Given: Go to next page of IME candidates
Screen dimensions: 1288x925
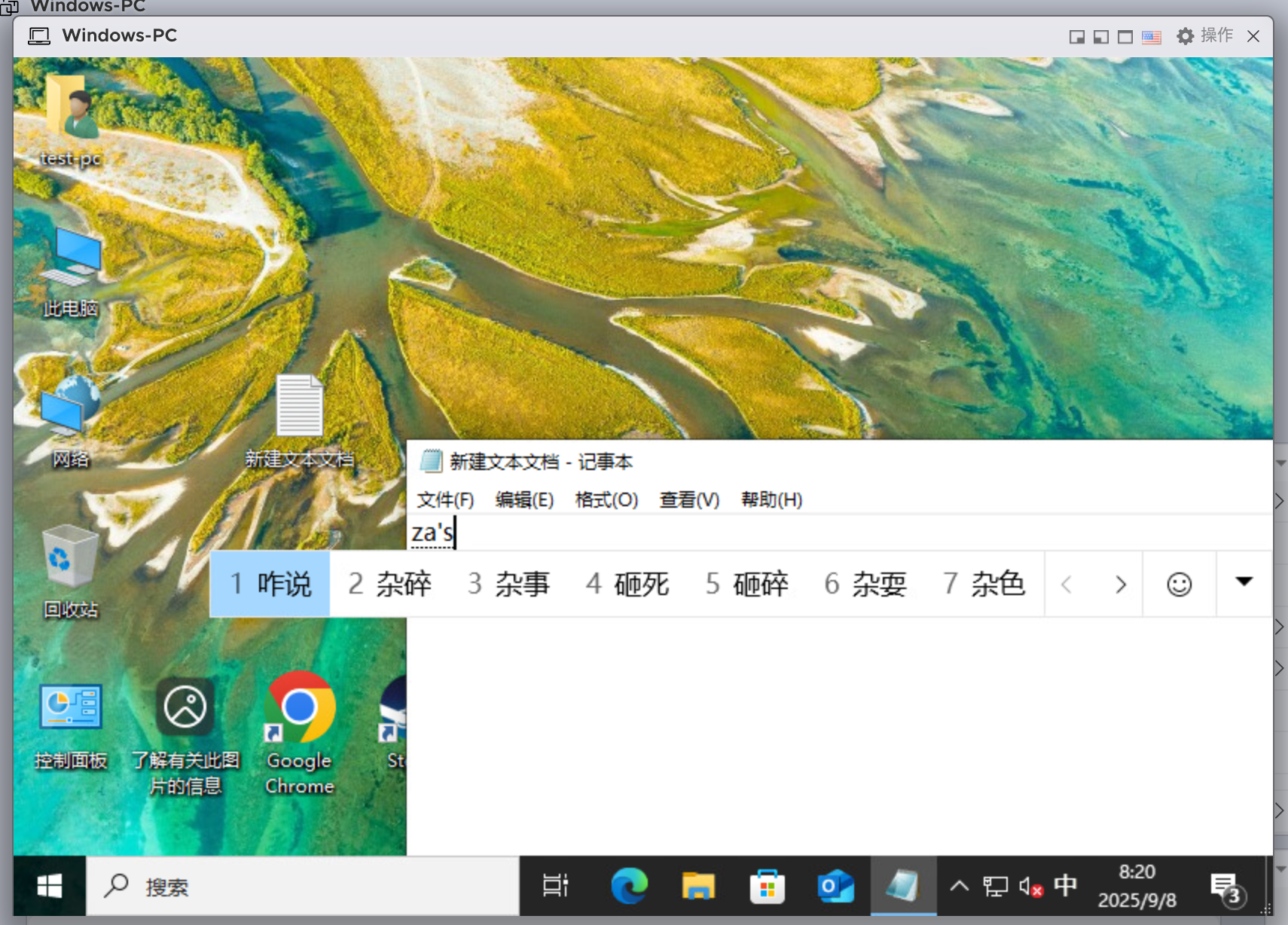Looking at the screenshot, I should point(1120,585).
